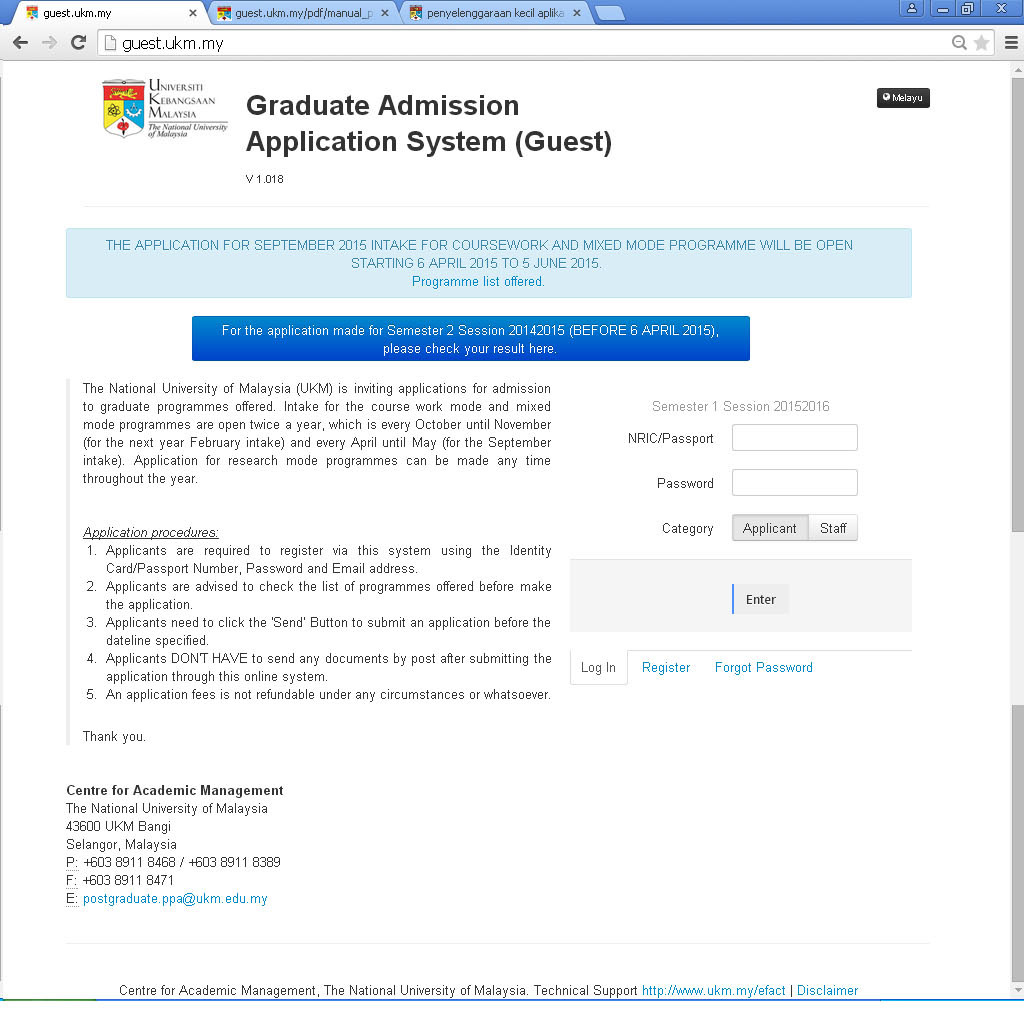Reload the page with refresh icon
The height and width of the screenshot is (1010, 1024).
point(78,43)
